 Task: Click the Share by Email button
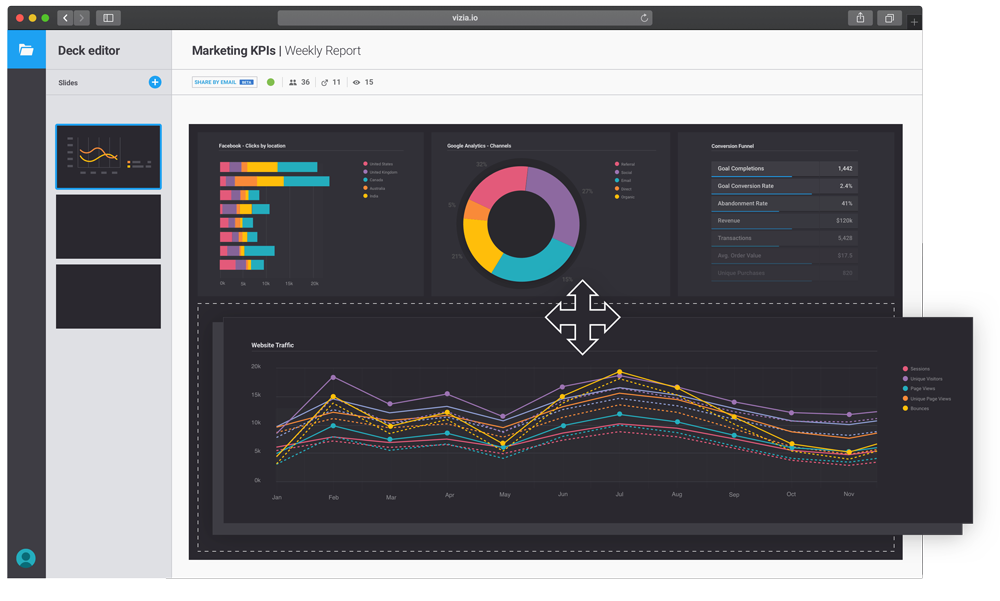pyautogui.click(x=223, y=82)
